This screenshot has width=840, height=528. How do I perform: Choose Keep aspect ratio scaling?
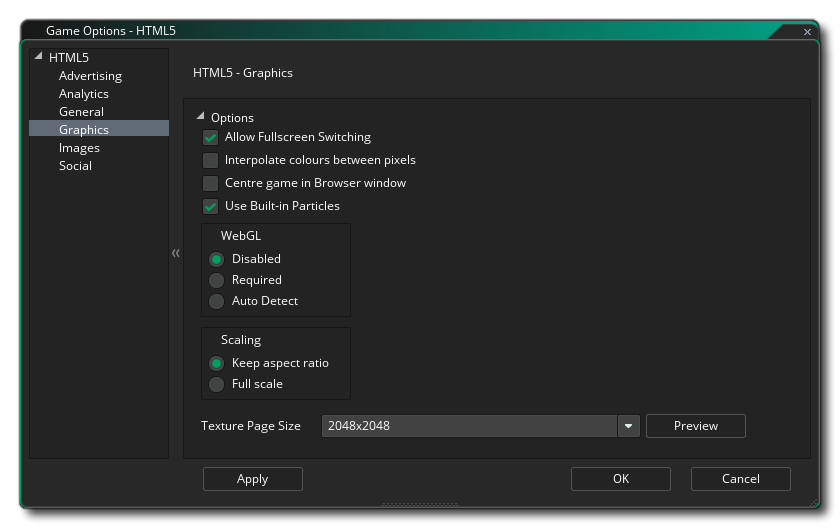click(216, 364)
